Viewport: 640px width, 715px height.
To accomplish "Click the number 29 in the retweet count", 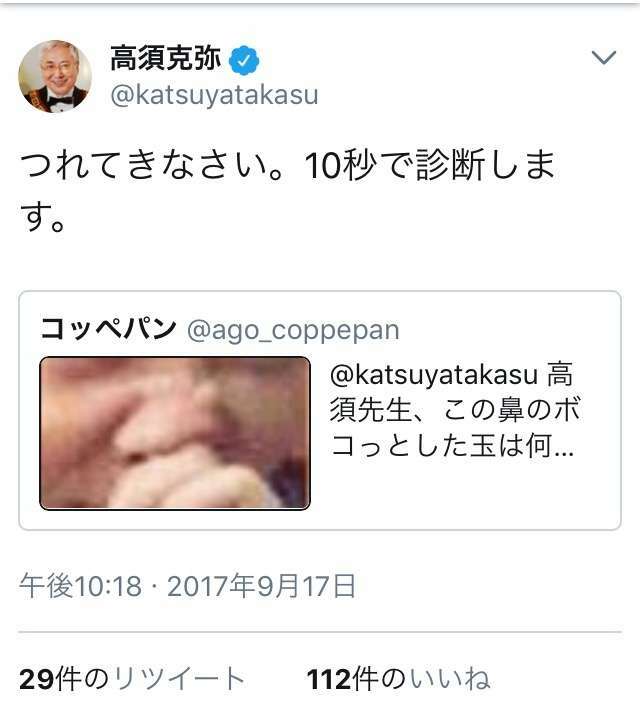I will pyautogui.click(x=38, y=679).
